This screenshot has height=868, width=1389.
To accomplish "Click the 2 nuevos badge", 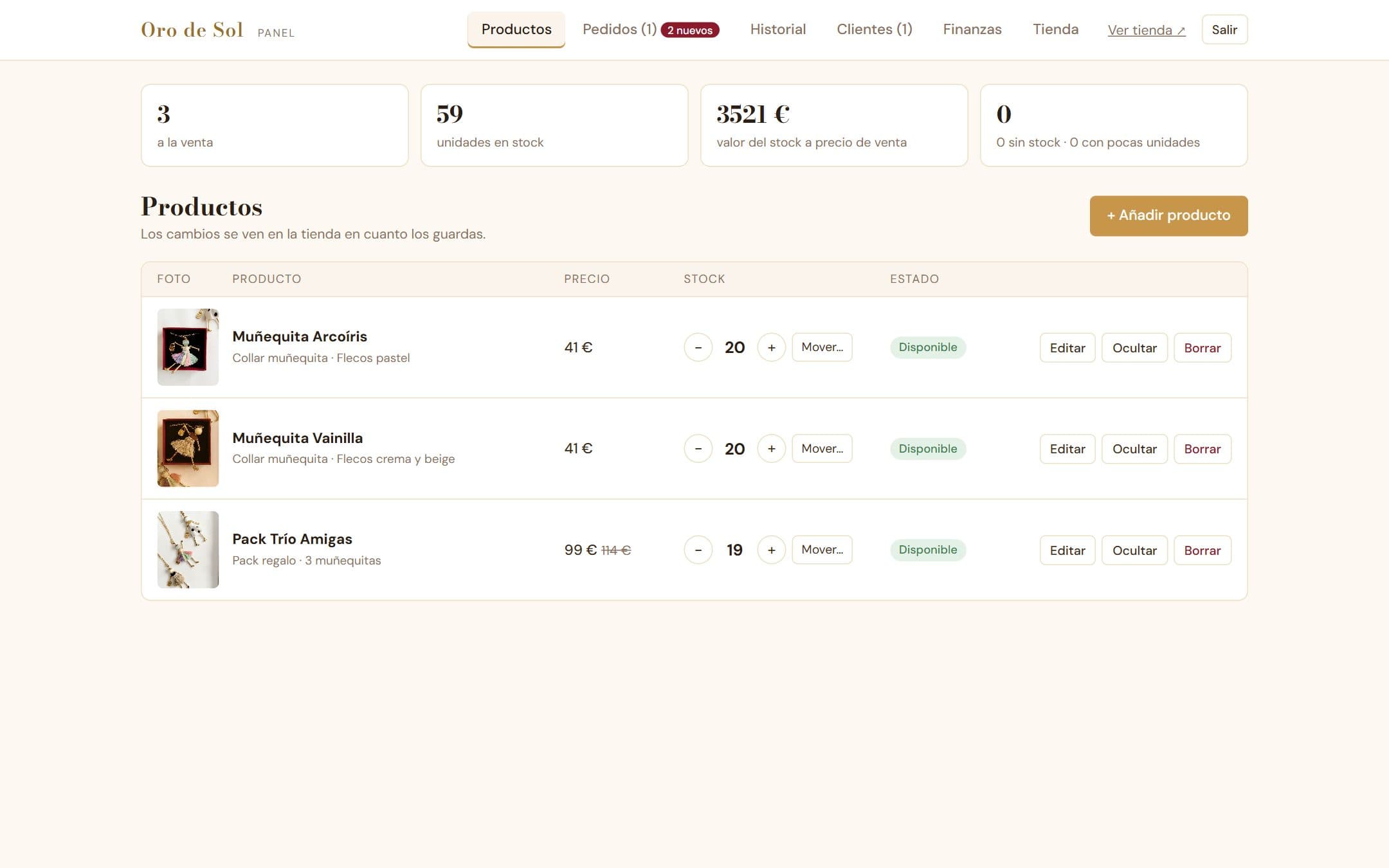I will (690, 30).
